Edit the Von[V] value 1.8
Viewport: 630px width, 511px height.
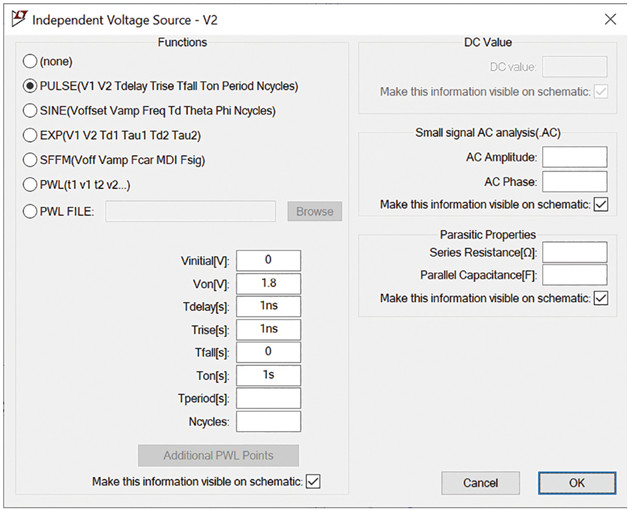click(x=268, y=284)
